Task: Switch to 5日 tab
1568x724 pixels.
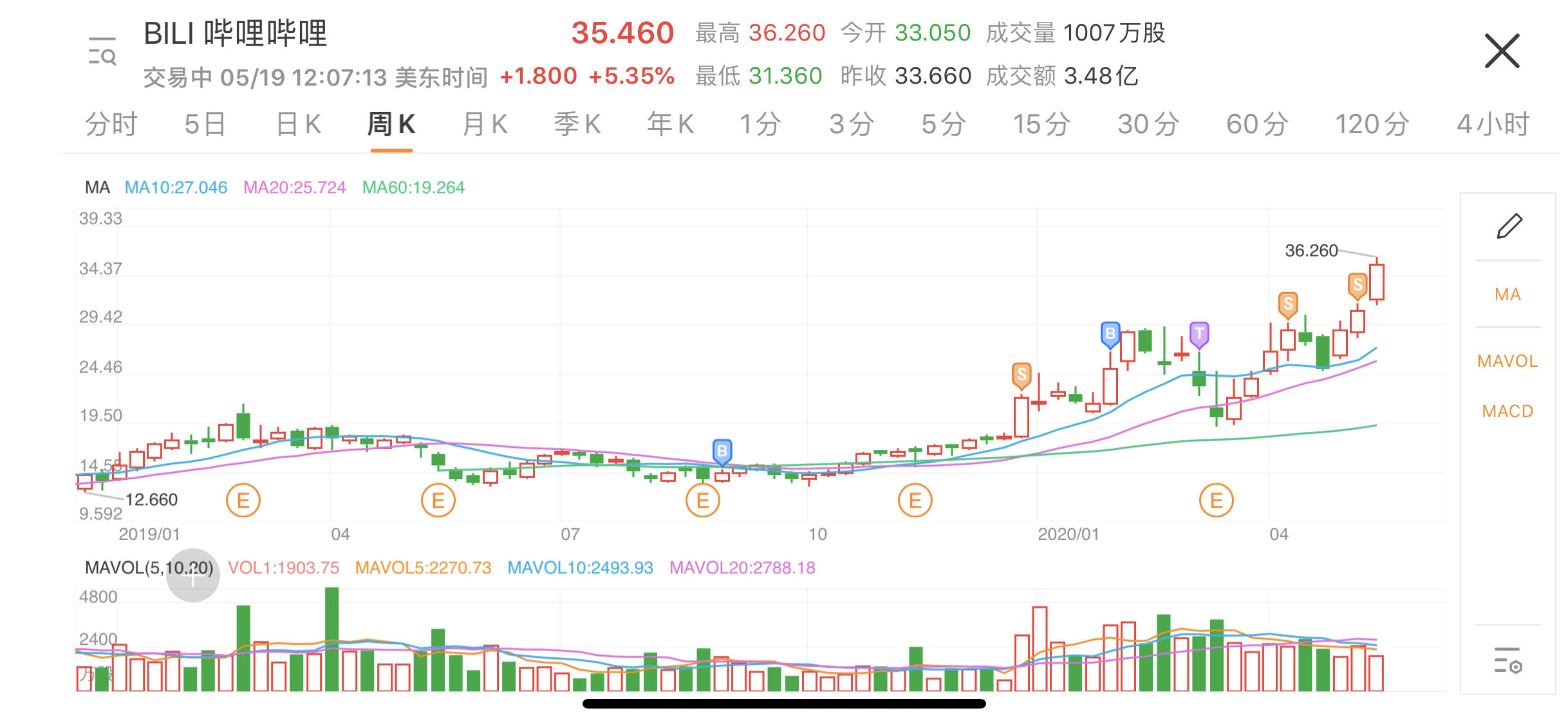Action: coord(205,124)
